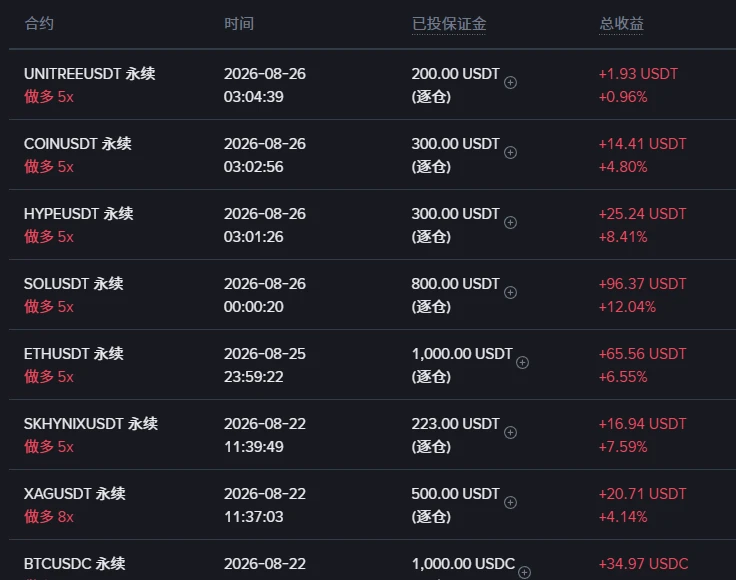Open the 总收益 column header tooltip
Viewport: 736px width, 580px height.
click(x=621, y=23)
